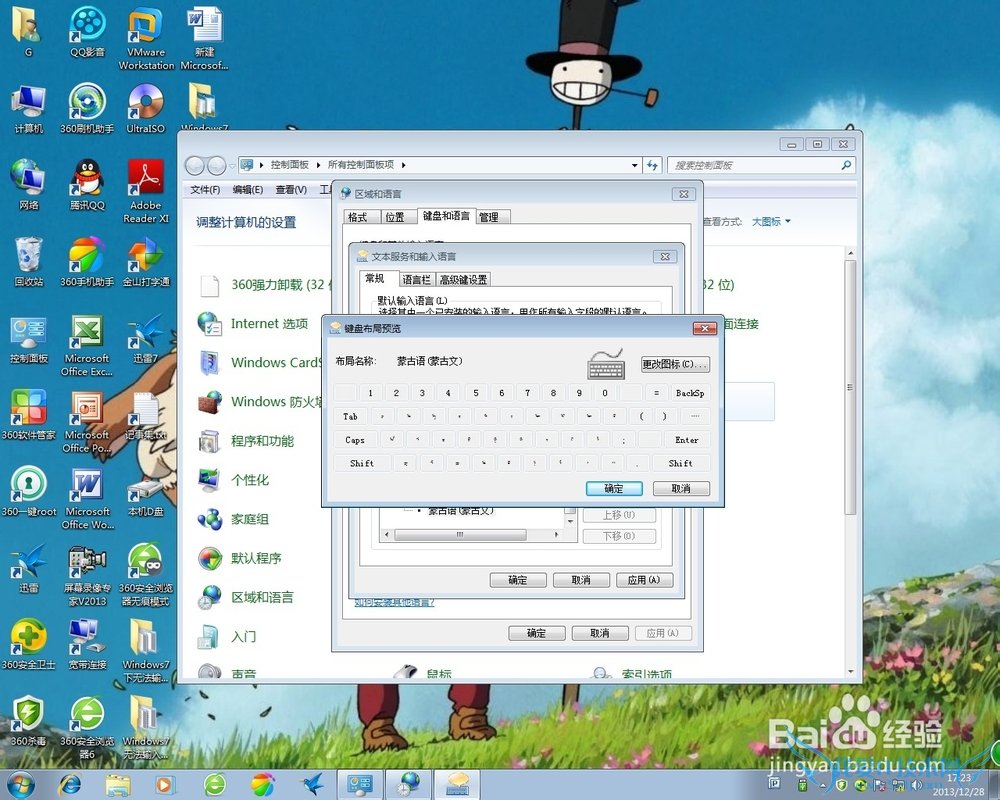The height and width of the screenshot is (800, 1000).
Task: Click 更改图标 button in keyboard preview
Action: coord(675,364)
